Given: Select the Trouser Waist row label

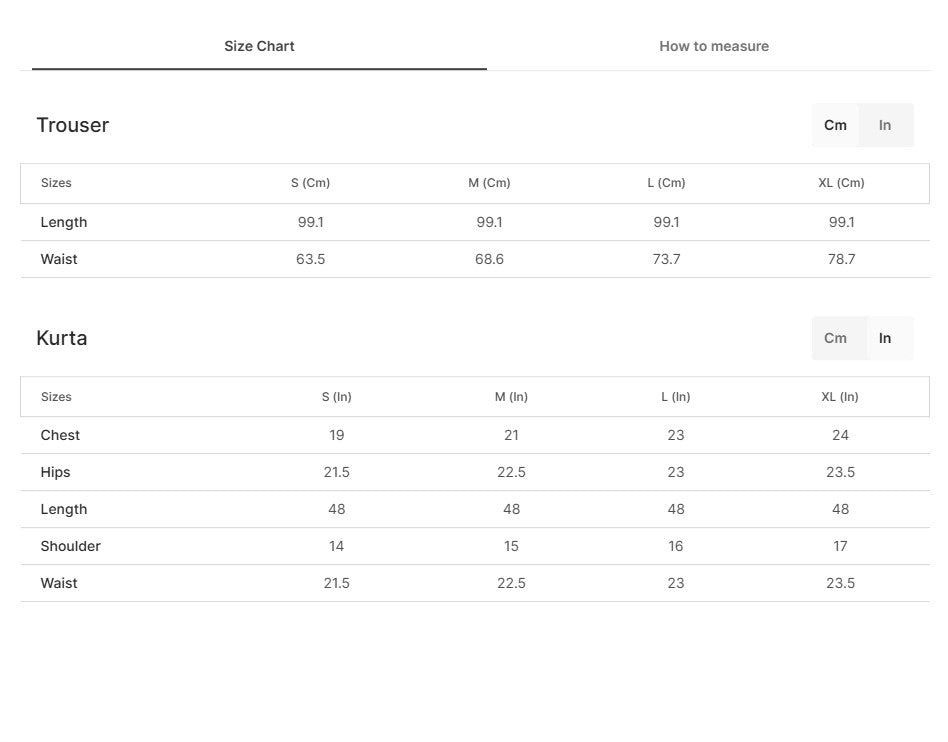Looking at the screenshot, I should [x=59, y=259].
